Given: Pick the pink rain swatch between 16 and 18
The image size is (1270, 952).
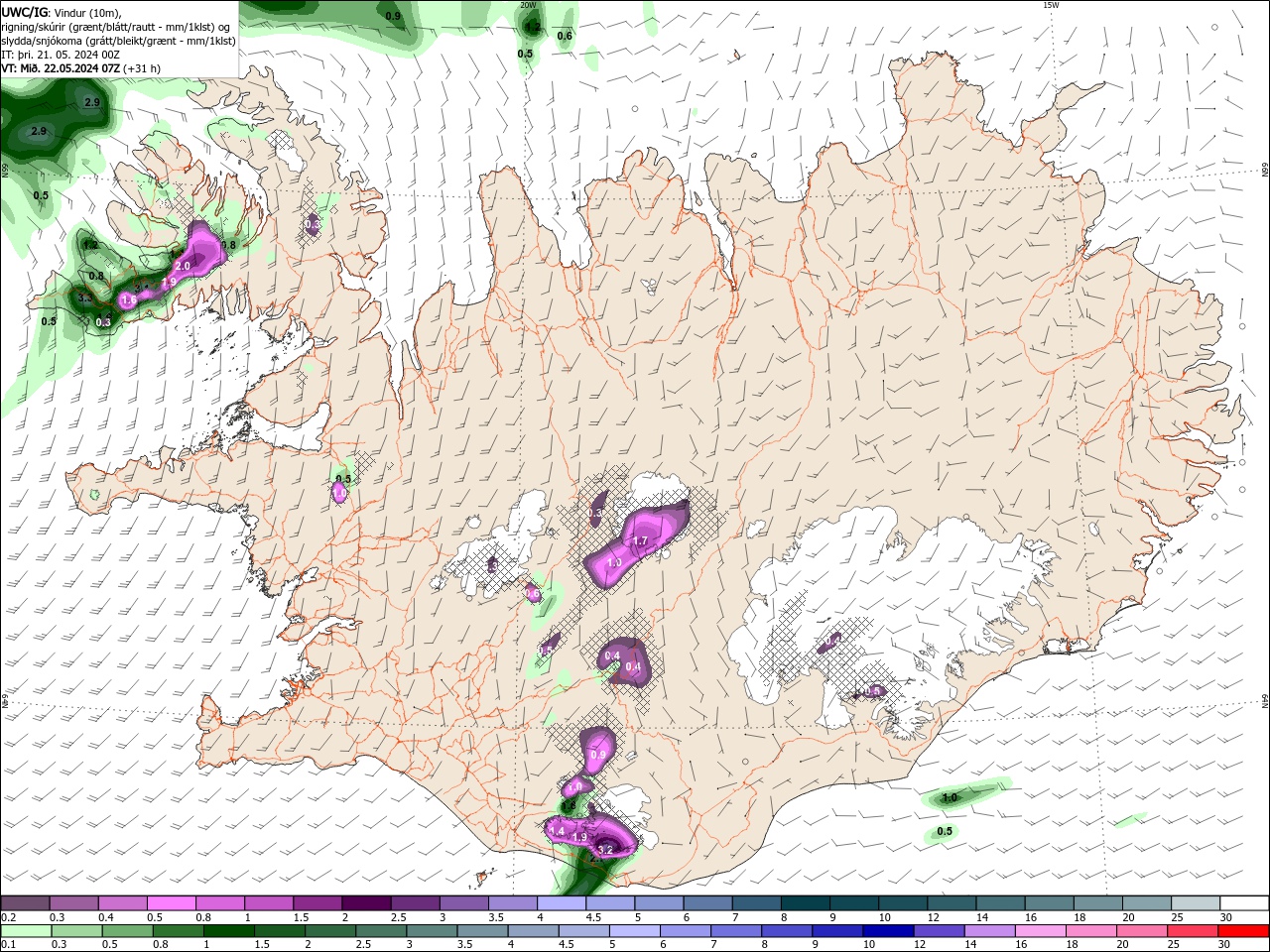Looking at the screenshot, I should coord(1038,931).
